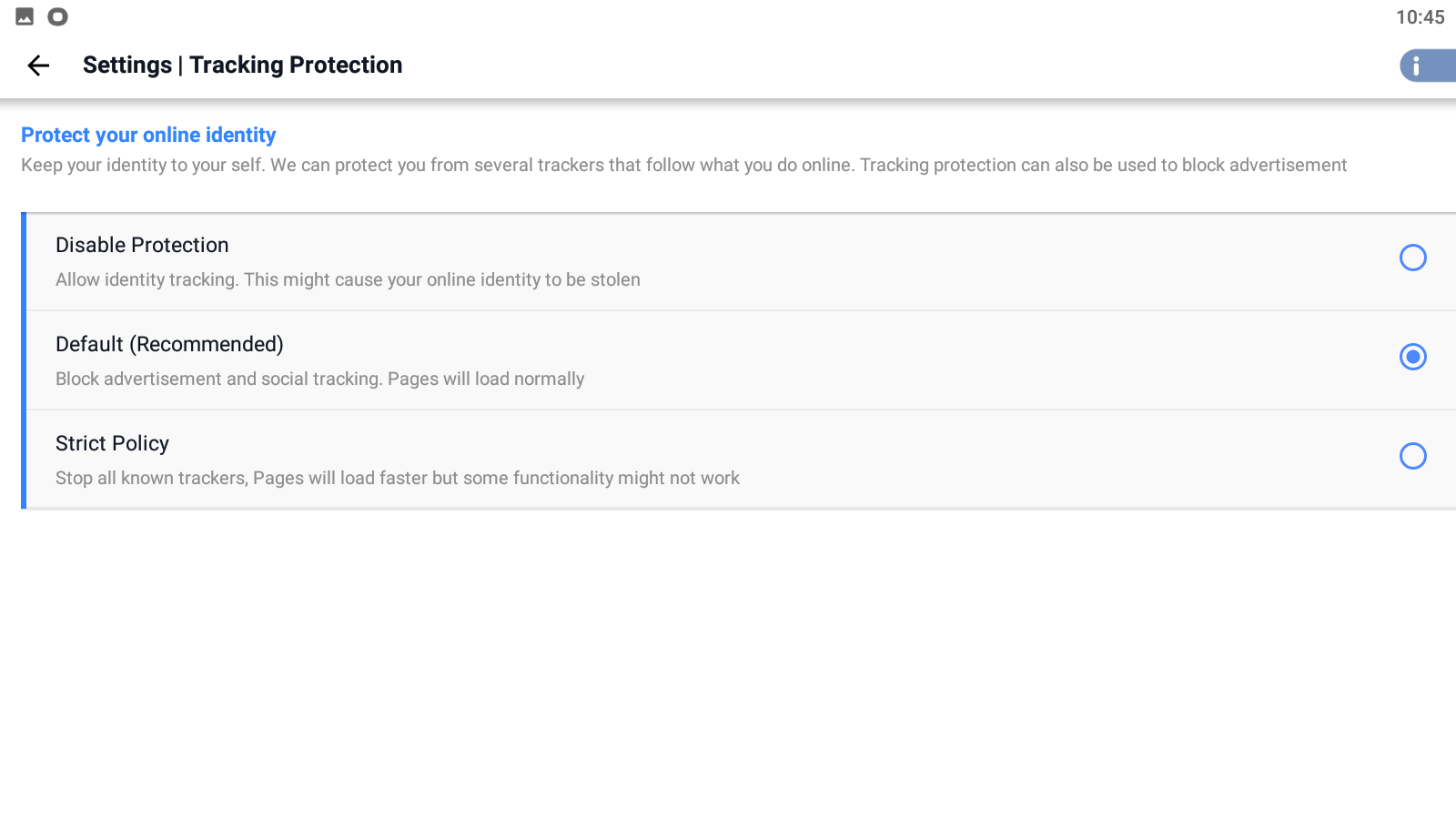The image size is (1456, 819).
Task: Enable the Strict Policy radio button
Action: (1412, 456)
